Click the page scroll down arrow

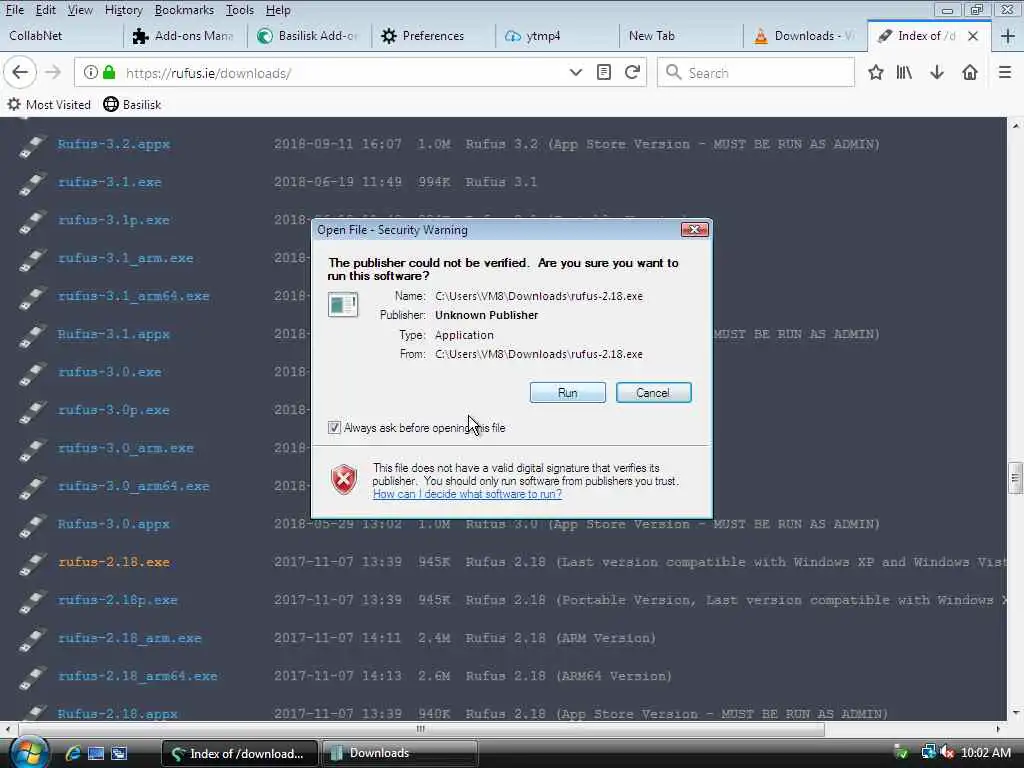click(x=1015, y=712)
